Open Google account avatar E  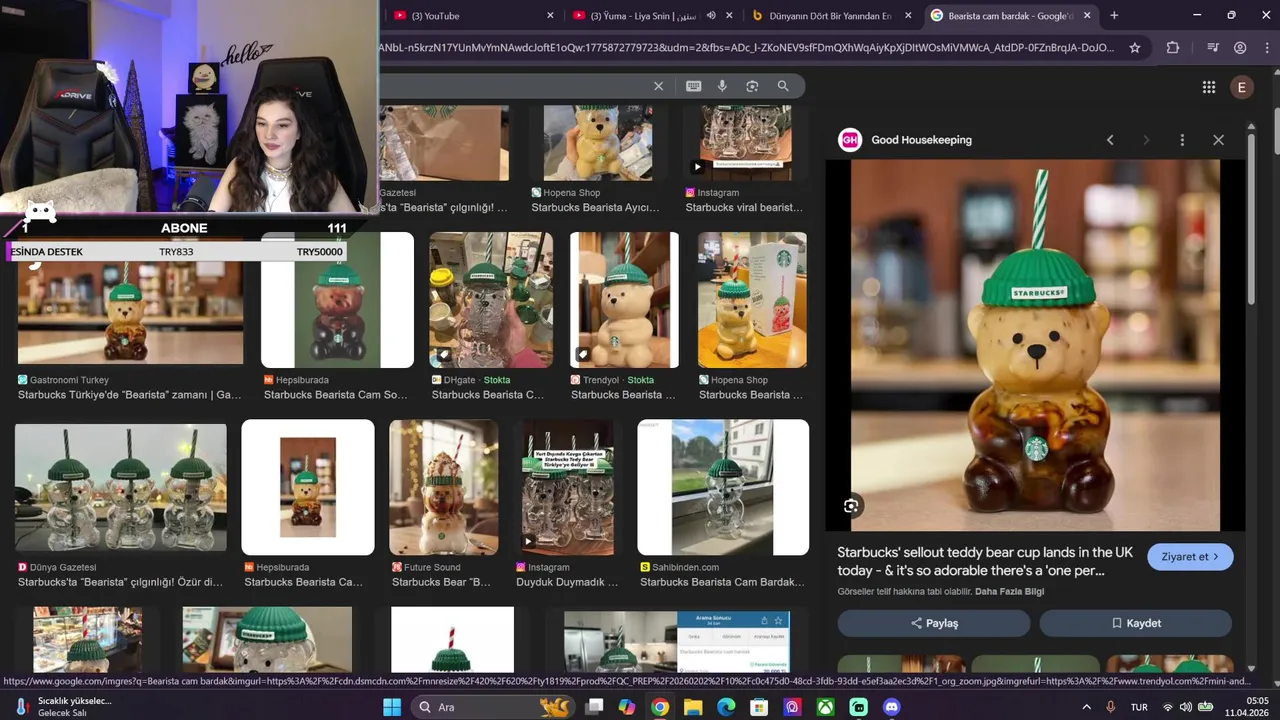[x=1241, y=87]
